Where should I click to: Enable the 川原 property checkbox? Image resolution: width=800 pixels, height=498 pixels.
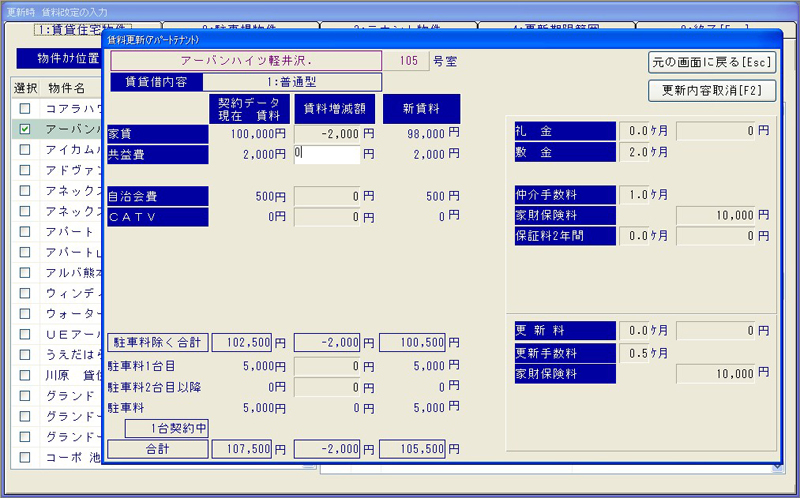(25, 376)
